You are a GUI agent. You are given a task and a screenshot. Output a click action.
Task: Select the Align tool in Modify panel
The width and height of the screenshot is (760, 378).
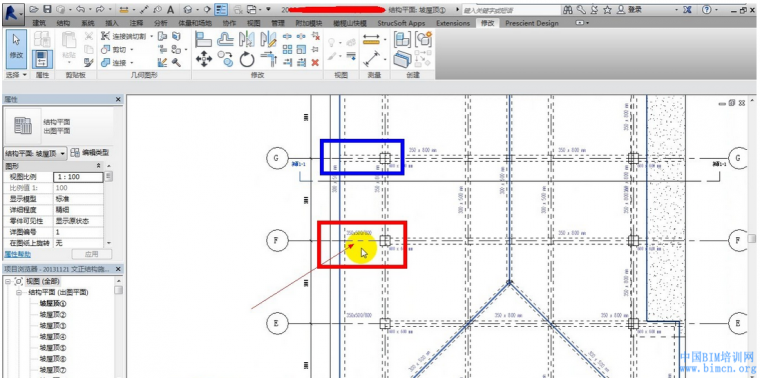coord(204,39)
